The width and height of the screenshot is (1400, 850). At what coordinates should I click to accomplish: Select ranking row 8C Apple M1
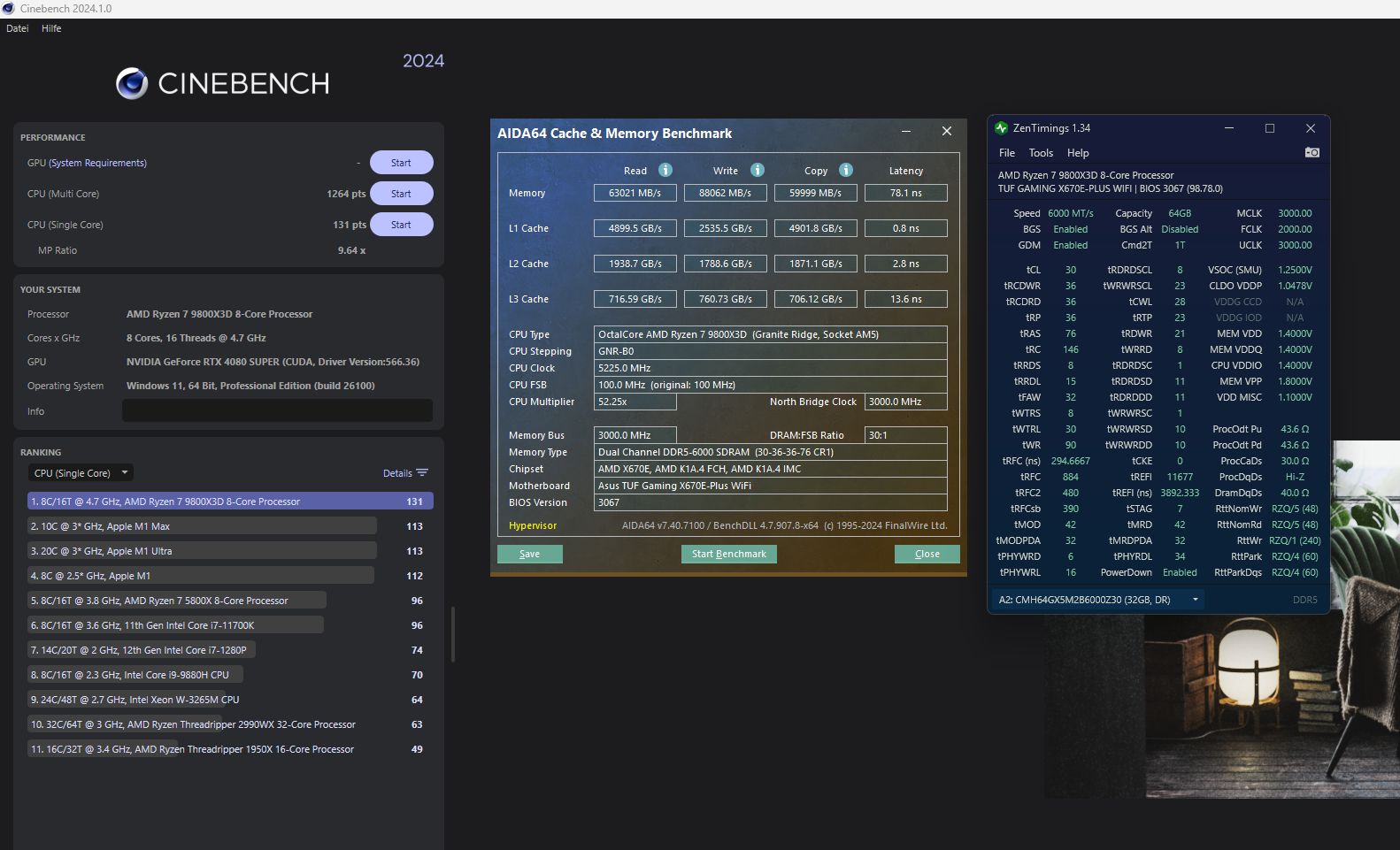point(230,576)
